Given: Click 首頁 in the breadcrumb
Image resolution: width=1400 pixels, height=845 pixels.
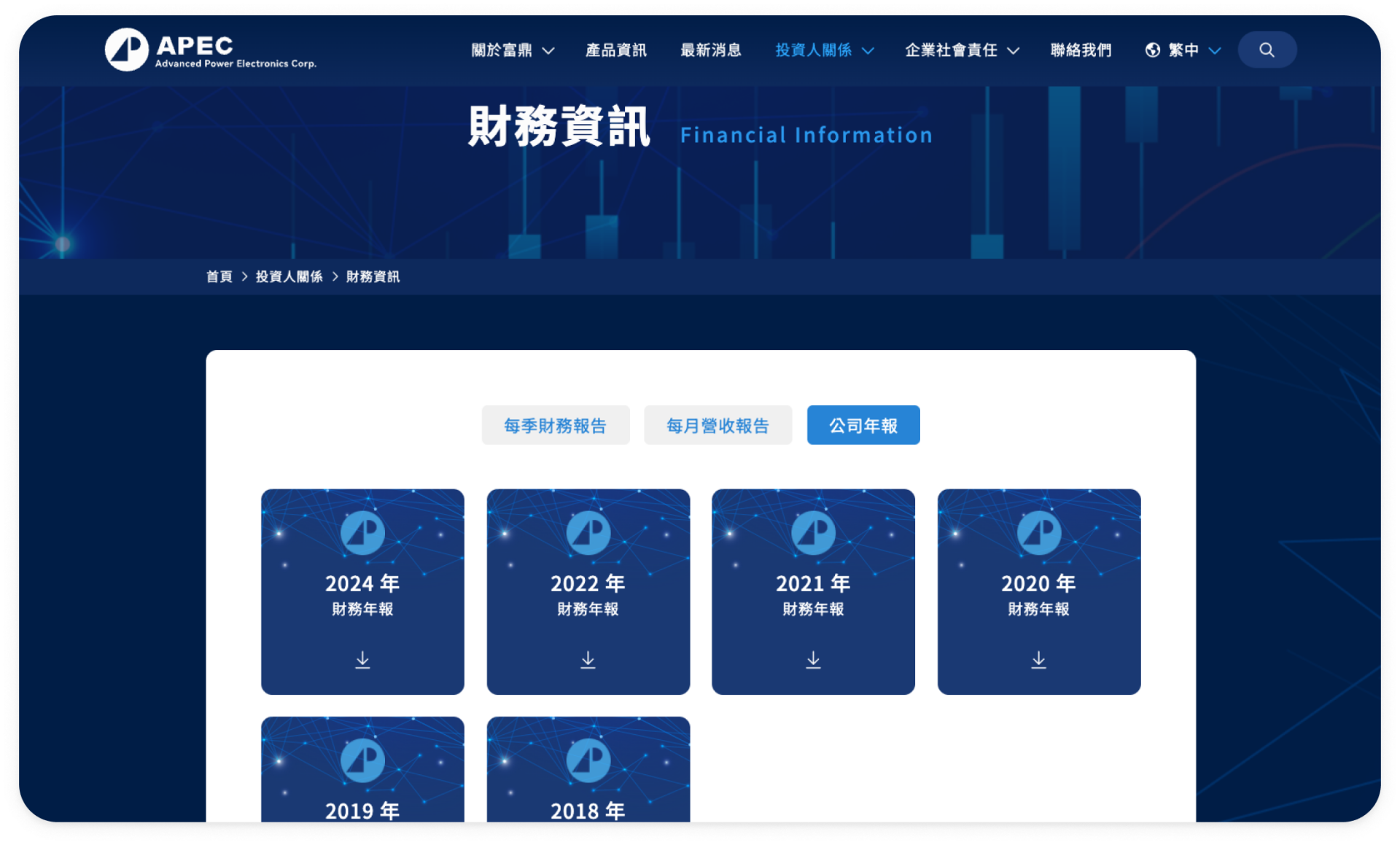Looking at the screenshot, I should point(219,277).
